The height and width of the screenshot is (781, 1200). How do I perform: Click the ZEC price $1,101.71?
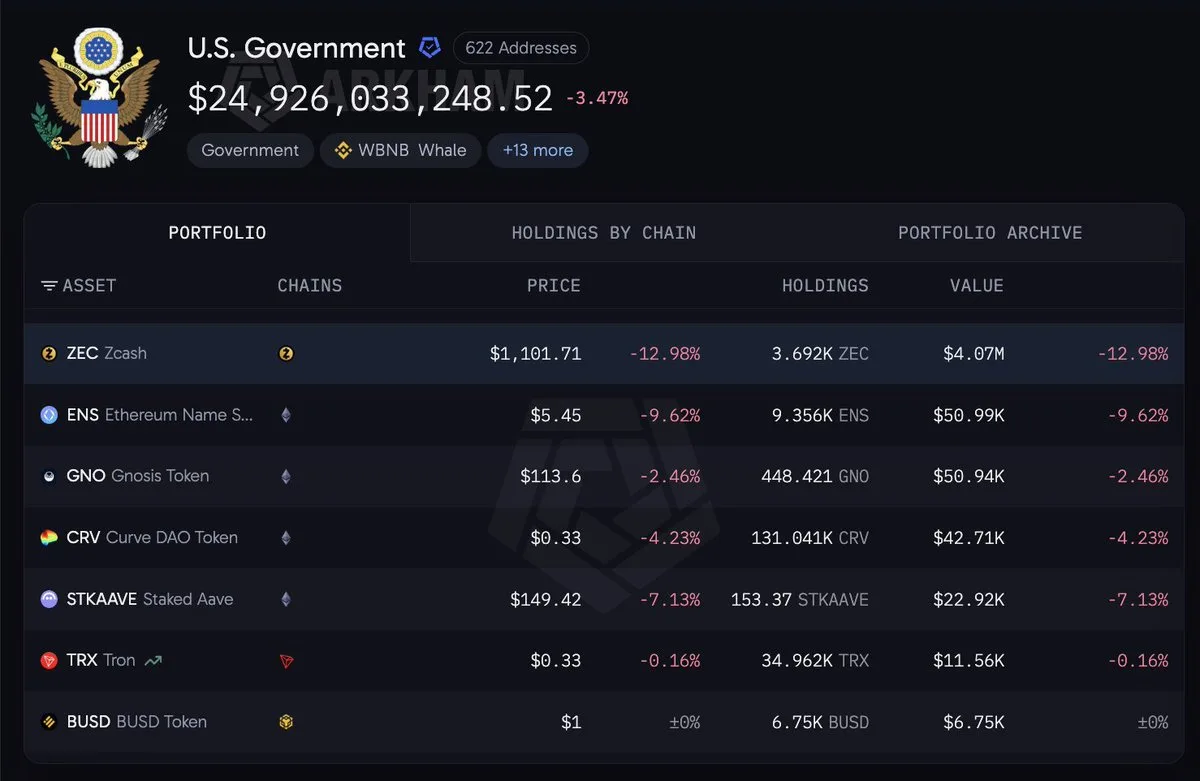pos(535,353)
